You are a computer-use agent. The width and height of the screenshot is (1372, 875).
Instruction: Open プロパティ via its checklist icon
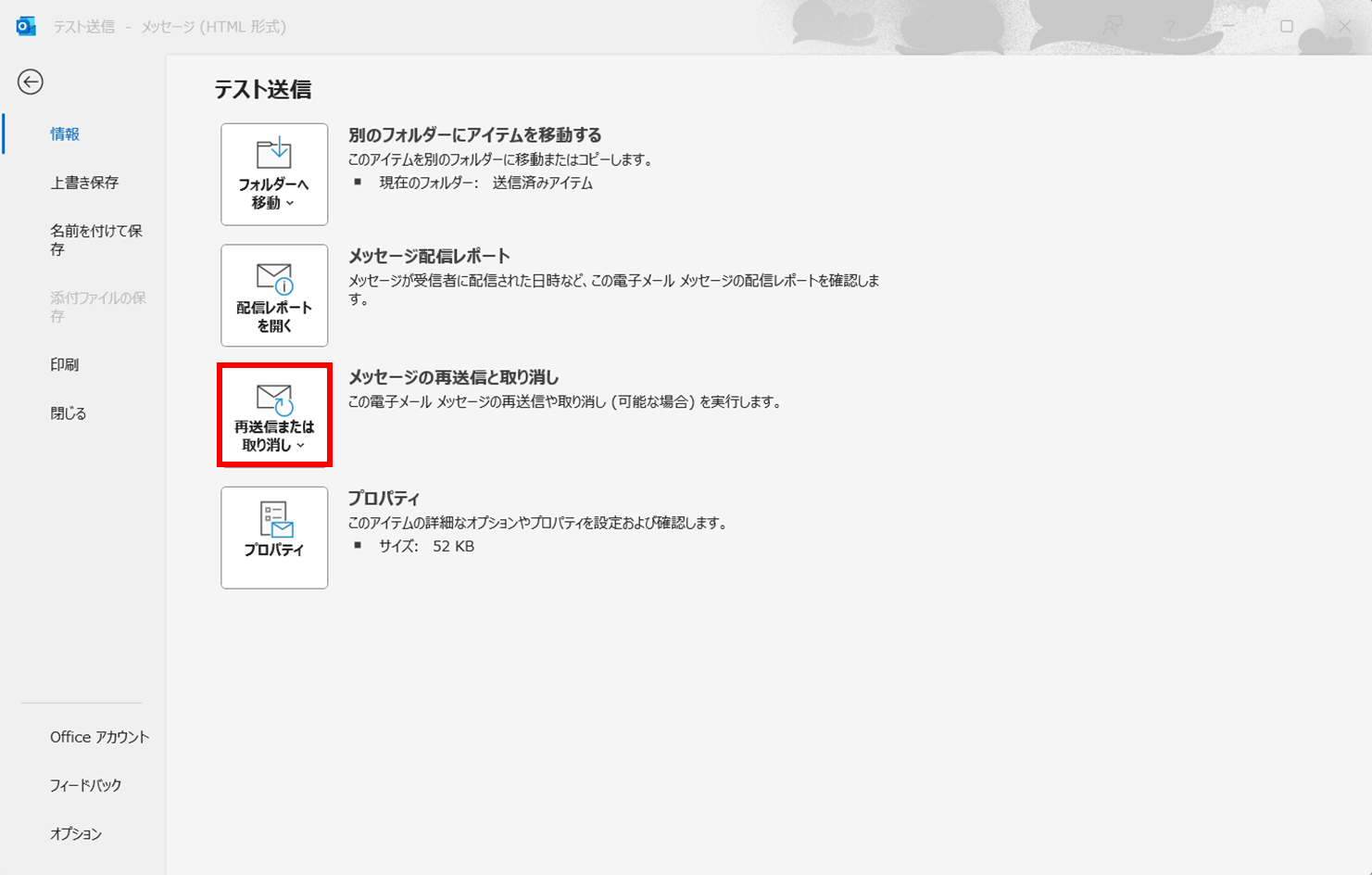pyautogui.click(x=275, y=519)
